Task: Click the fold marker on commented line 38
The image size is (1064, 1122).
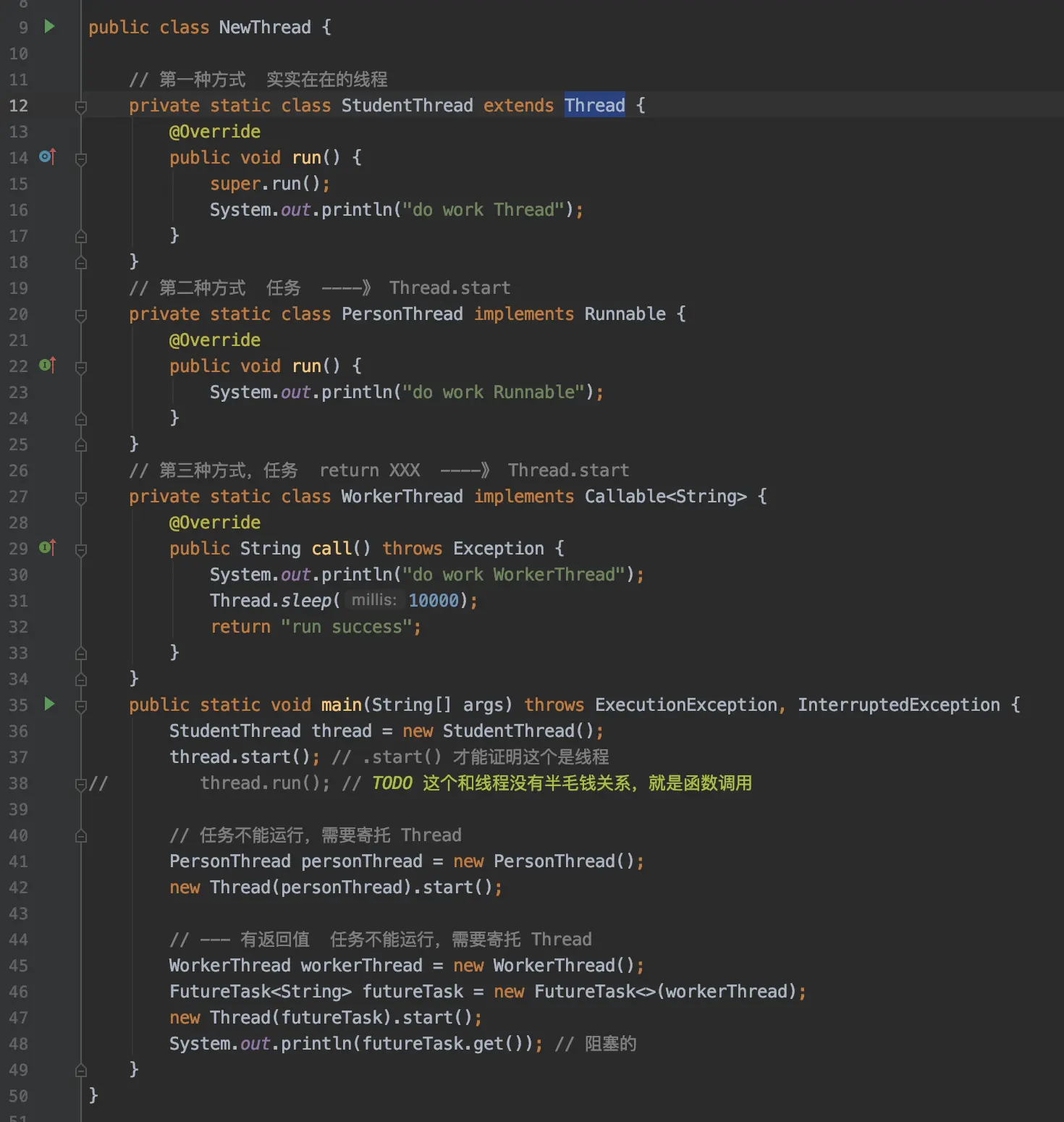Action: point(81,784)
